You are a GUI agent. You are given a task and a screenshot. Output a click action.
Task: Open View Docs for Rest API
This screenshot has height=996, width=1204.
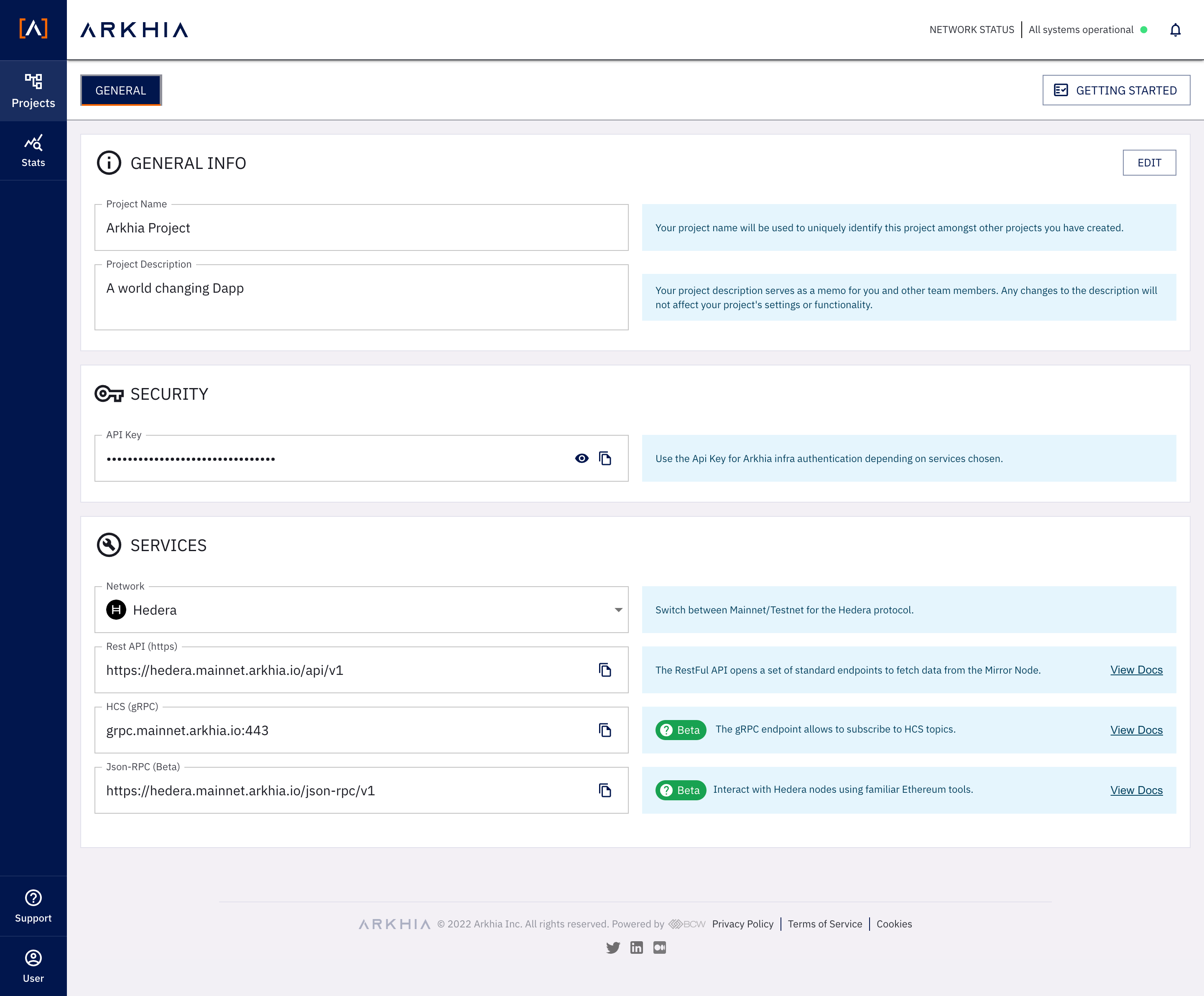tap(1136, 670)
